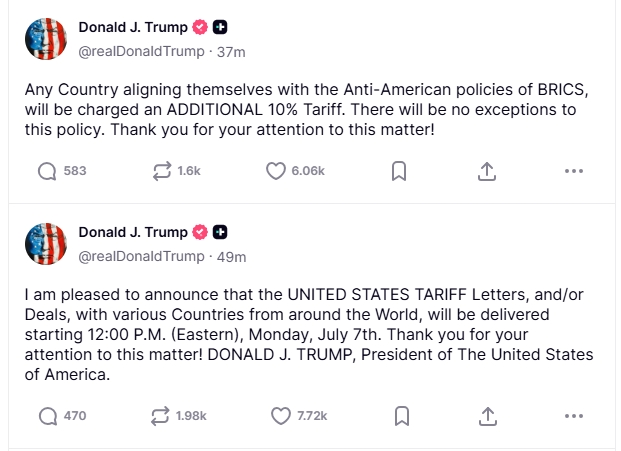Reply to the BRICS tariff post
This screenshot has height=451, width=621.
pyautogui.click(x=47, y=171)
